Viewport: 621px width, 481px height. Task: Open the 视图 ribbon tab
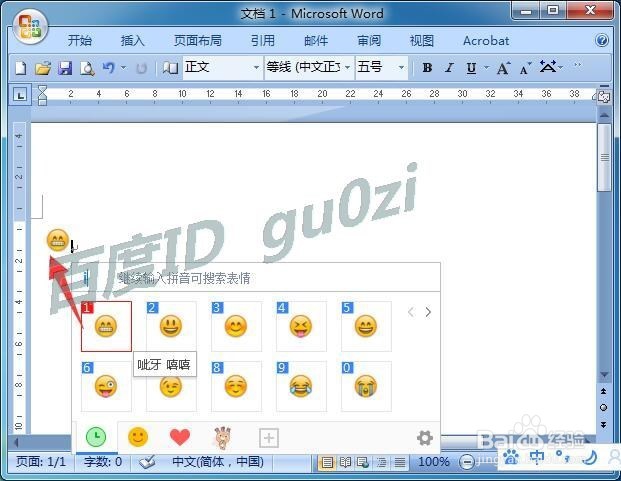coord(421,40)
